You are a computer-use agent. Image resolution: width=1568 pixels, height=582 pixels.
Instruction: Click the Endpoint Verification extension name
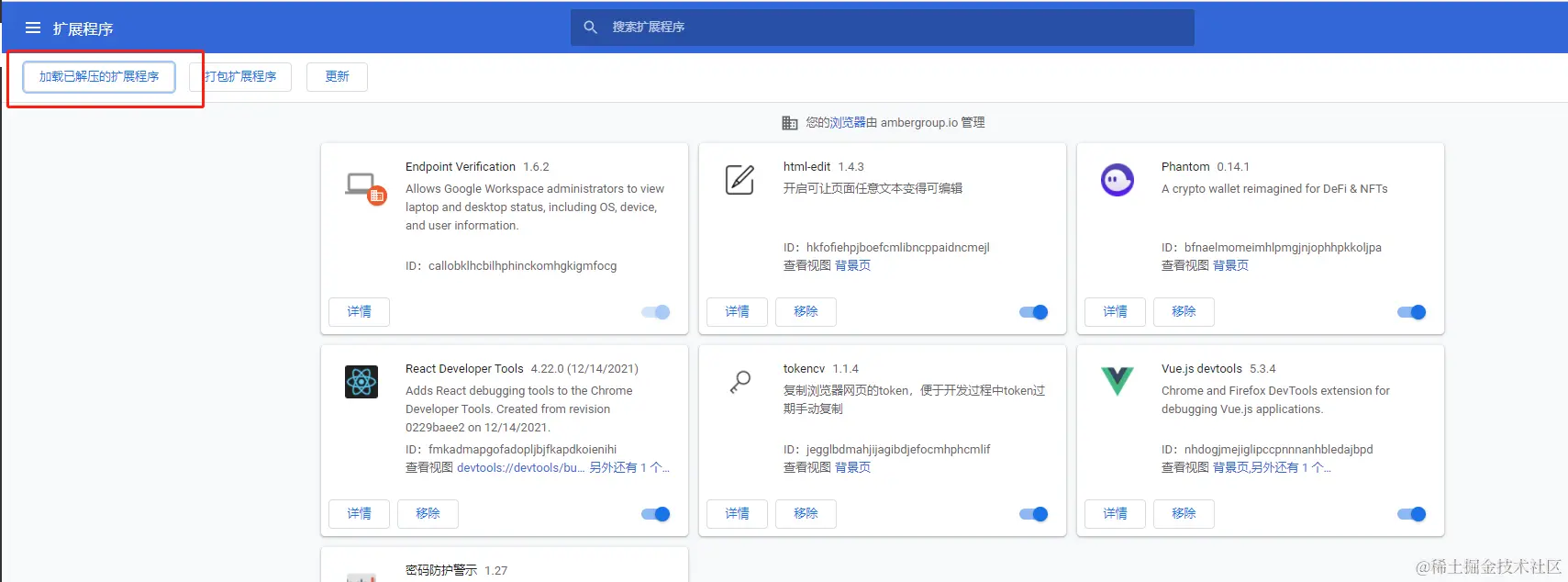[461, 167]
